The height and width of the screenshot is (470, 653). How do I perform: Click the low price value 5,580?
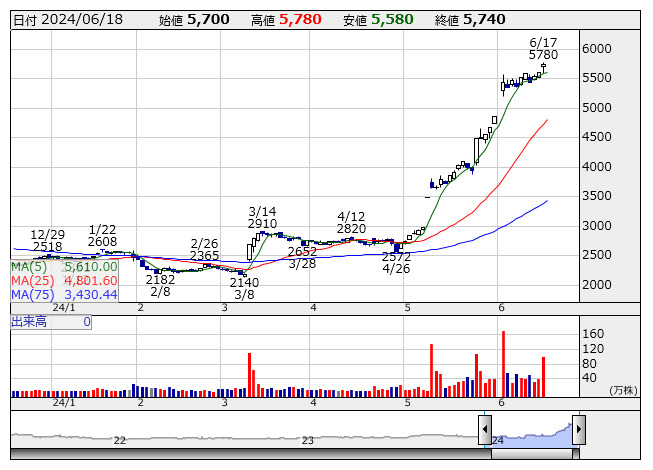pos(392,20)
